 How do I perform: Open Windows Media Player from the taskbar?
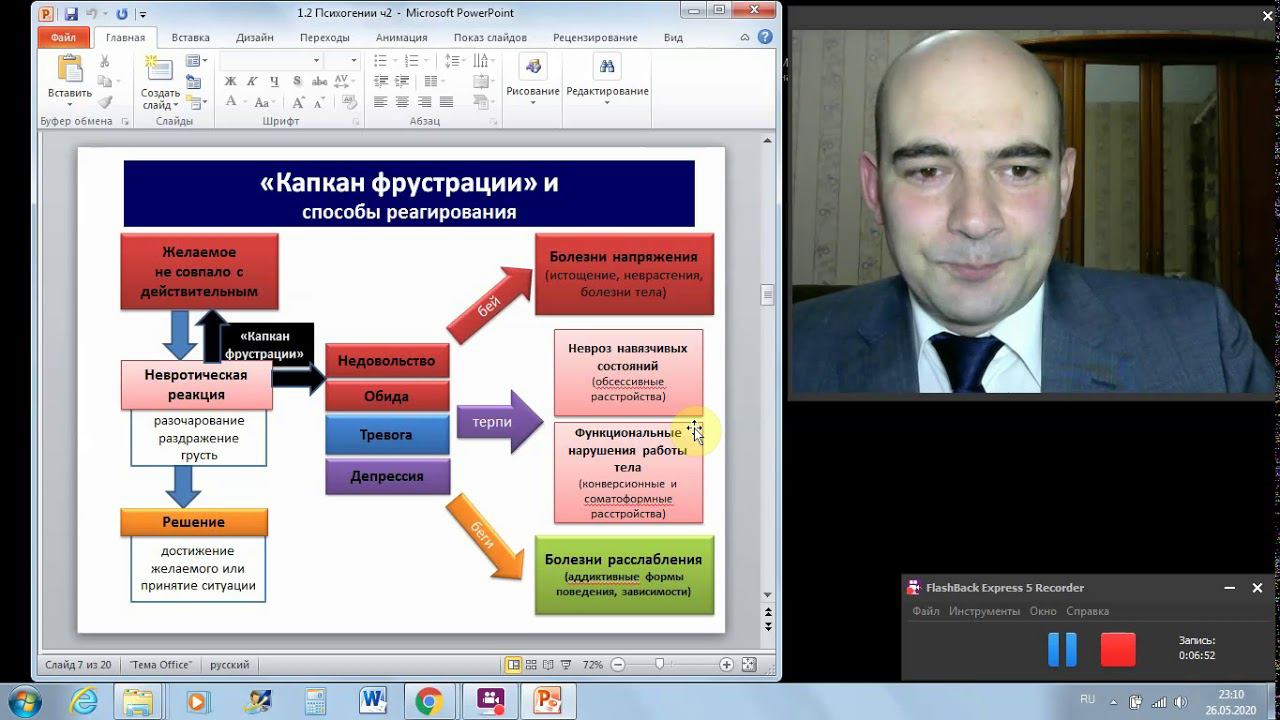198,701
